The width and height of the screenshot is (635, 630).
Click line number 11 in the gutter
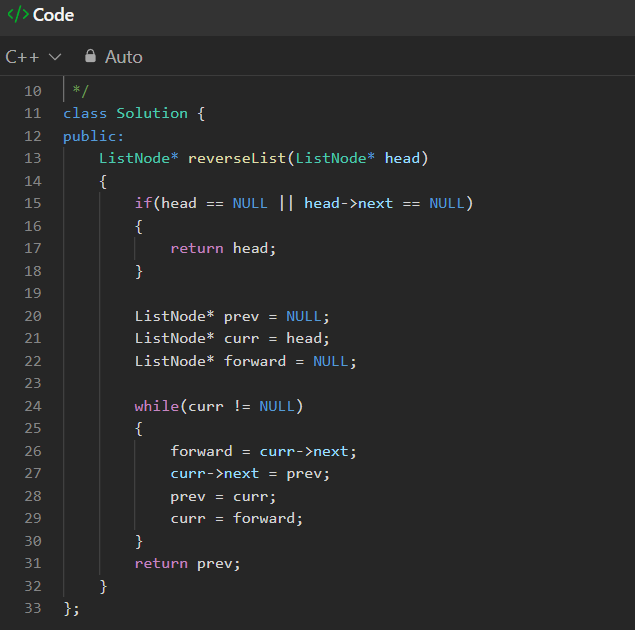coord(33,113)
